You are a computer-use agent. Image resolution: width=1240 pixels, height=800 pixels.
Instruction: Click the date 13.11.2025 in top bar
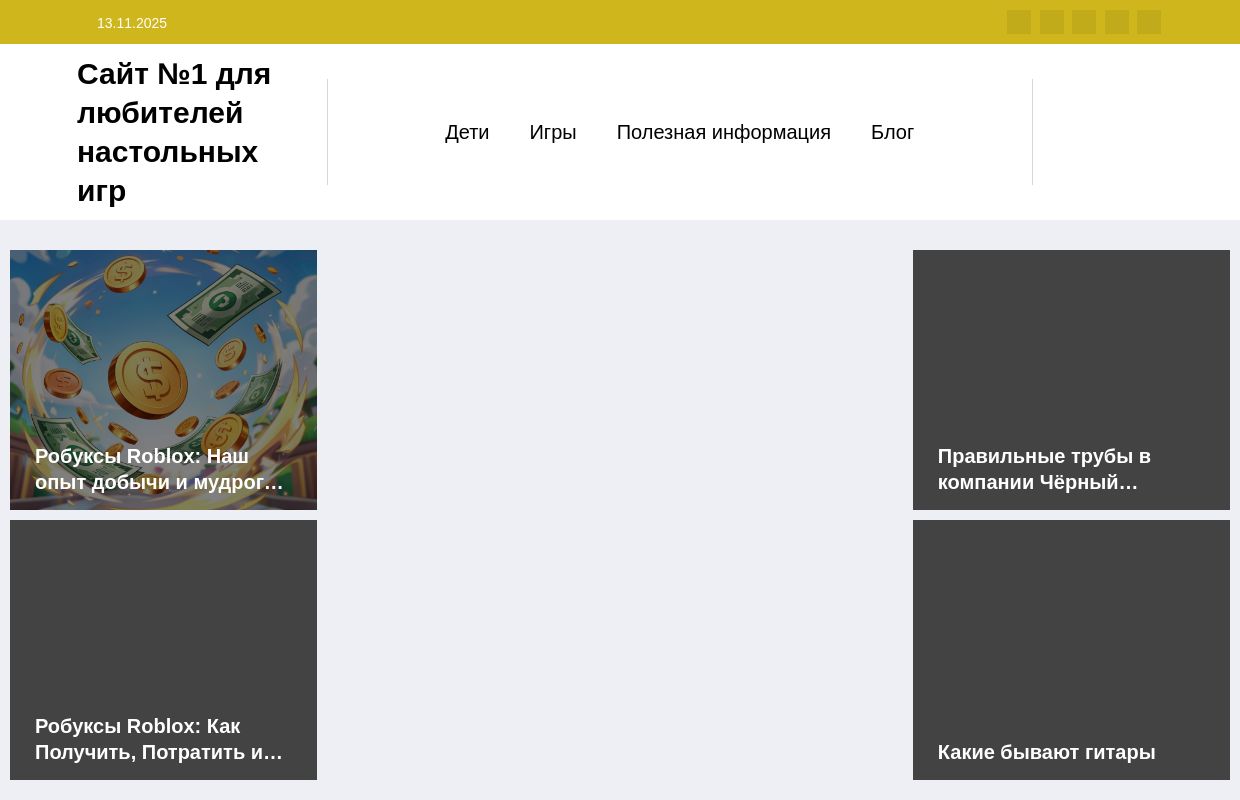(132, 23)
